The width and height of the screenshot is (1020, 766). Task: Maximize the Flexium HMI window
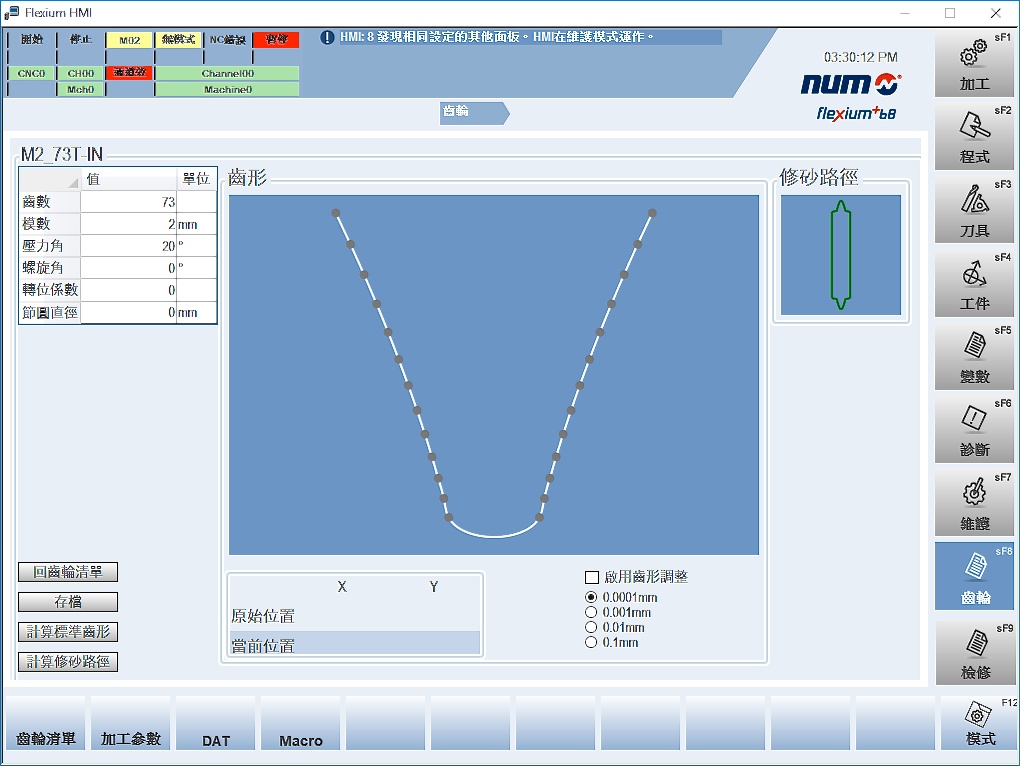pos(950,13)
